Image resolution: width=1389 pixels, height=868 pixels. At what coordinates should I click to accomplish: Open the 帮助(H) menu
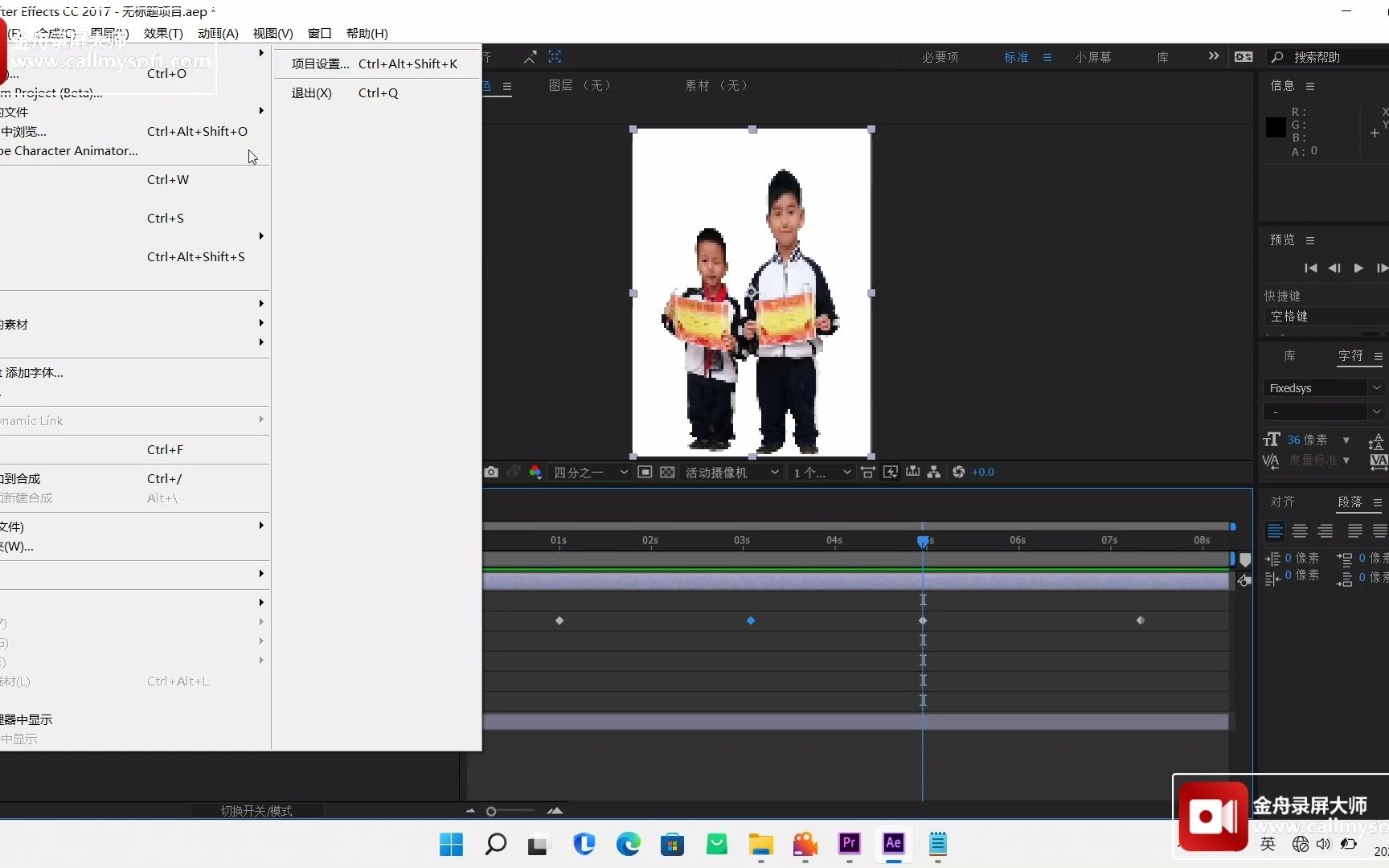coord(367,33)
